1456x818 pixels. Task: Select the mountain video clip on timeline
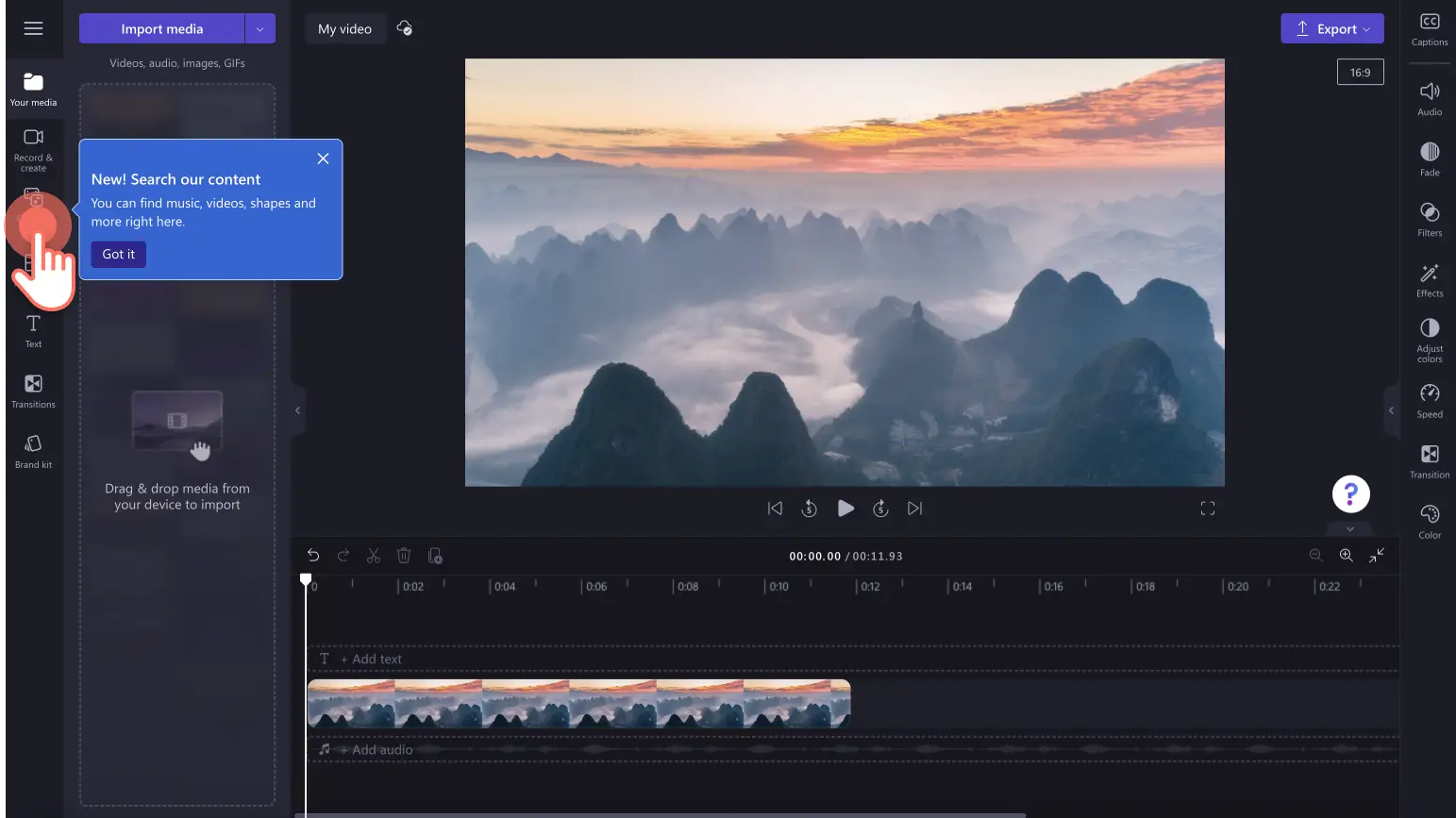(x=579, y=704)
